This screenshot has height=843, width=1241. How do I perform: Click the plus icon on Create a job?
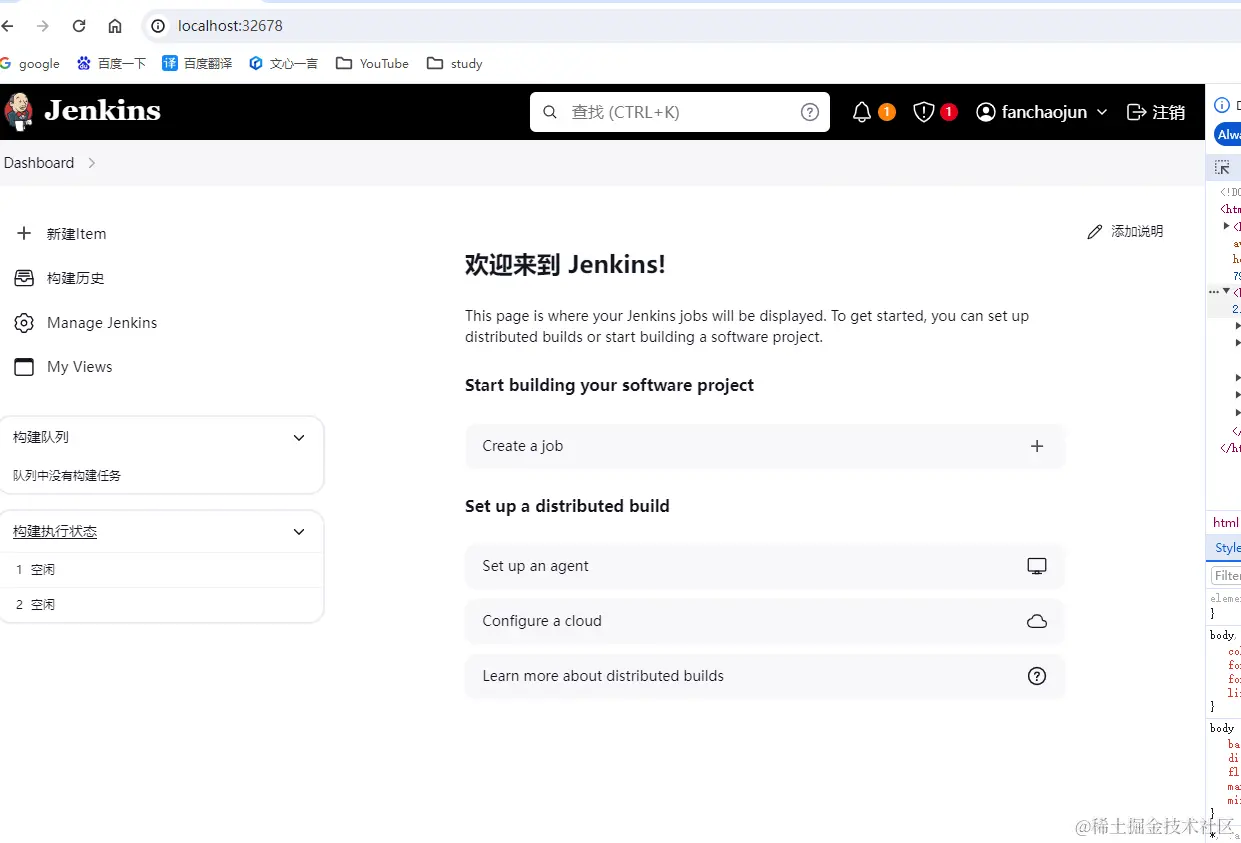[1037, 446]
